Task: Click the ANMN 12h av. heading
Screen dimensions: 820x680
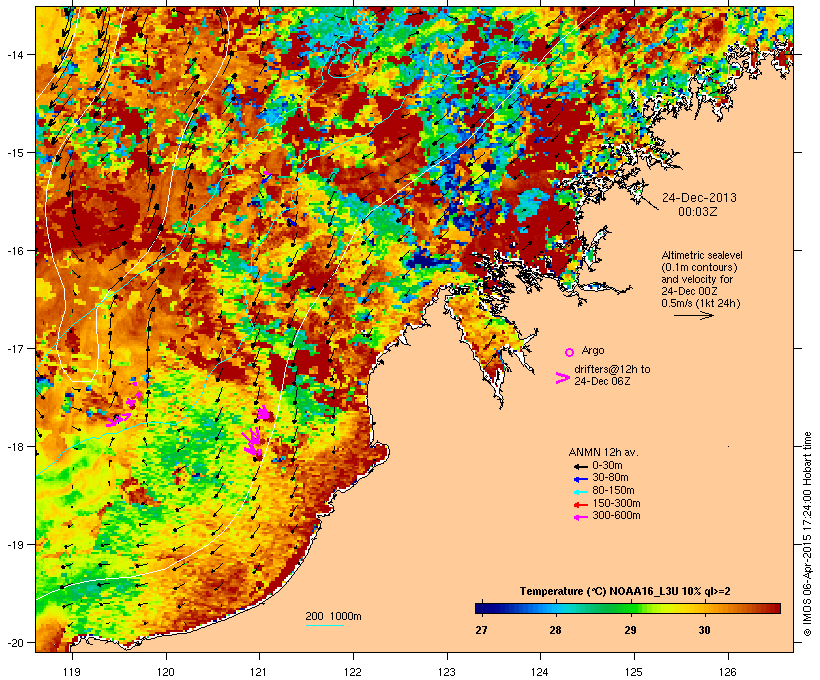Action: 603,452
